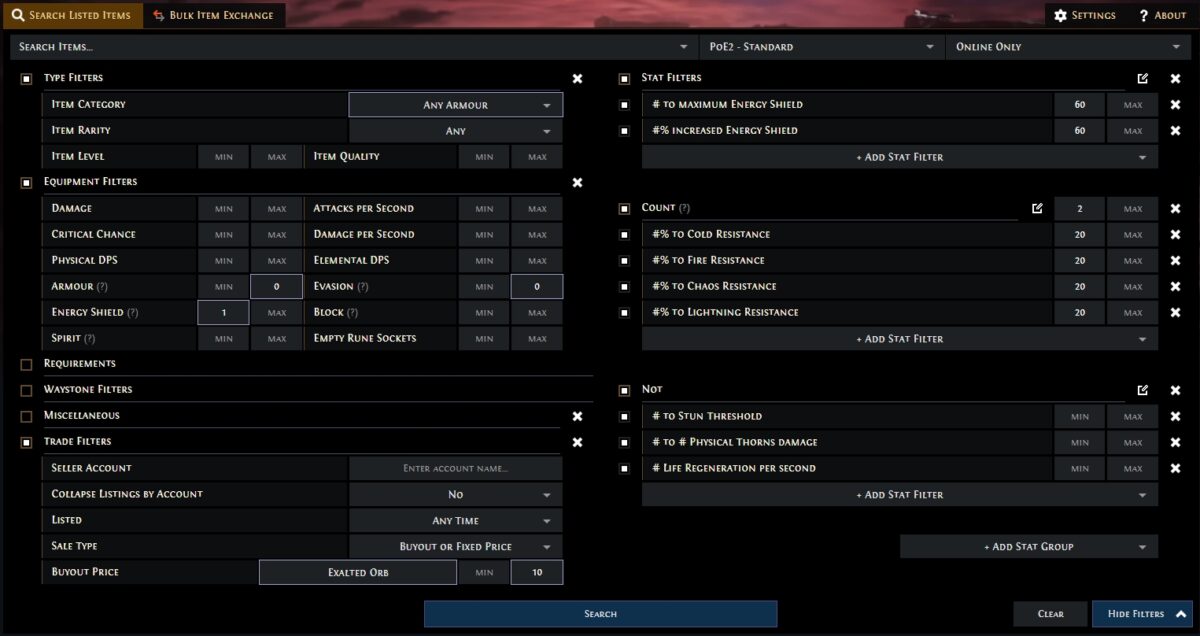Open the Online Only status dropdown
Image resolution: width=1200 pixels, height=636 pixels.
point(1067,47)
